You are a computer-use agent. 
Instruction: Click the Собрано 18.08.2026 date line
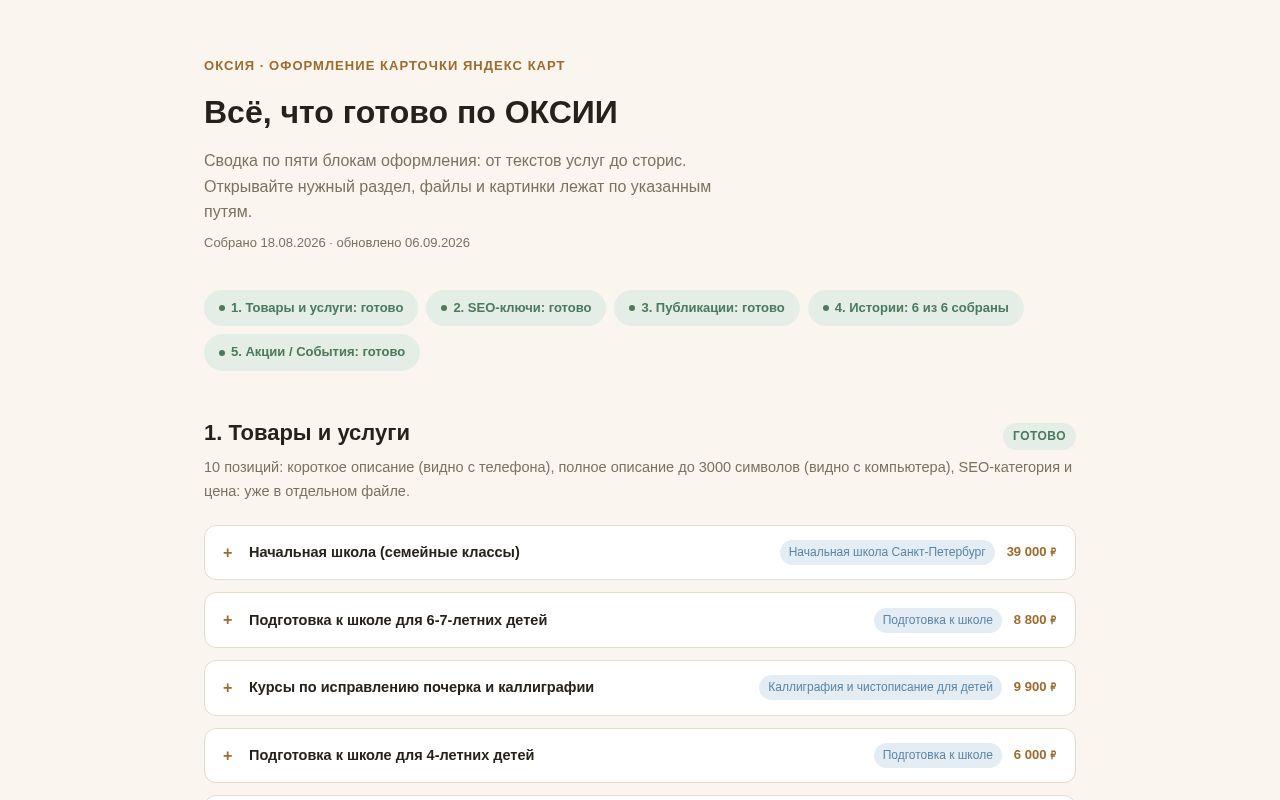(337, 243)
